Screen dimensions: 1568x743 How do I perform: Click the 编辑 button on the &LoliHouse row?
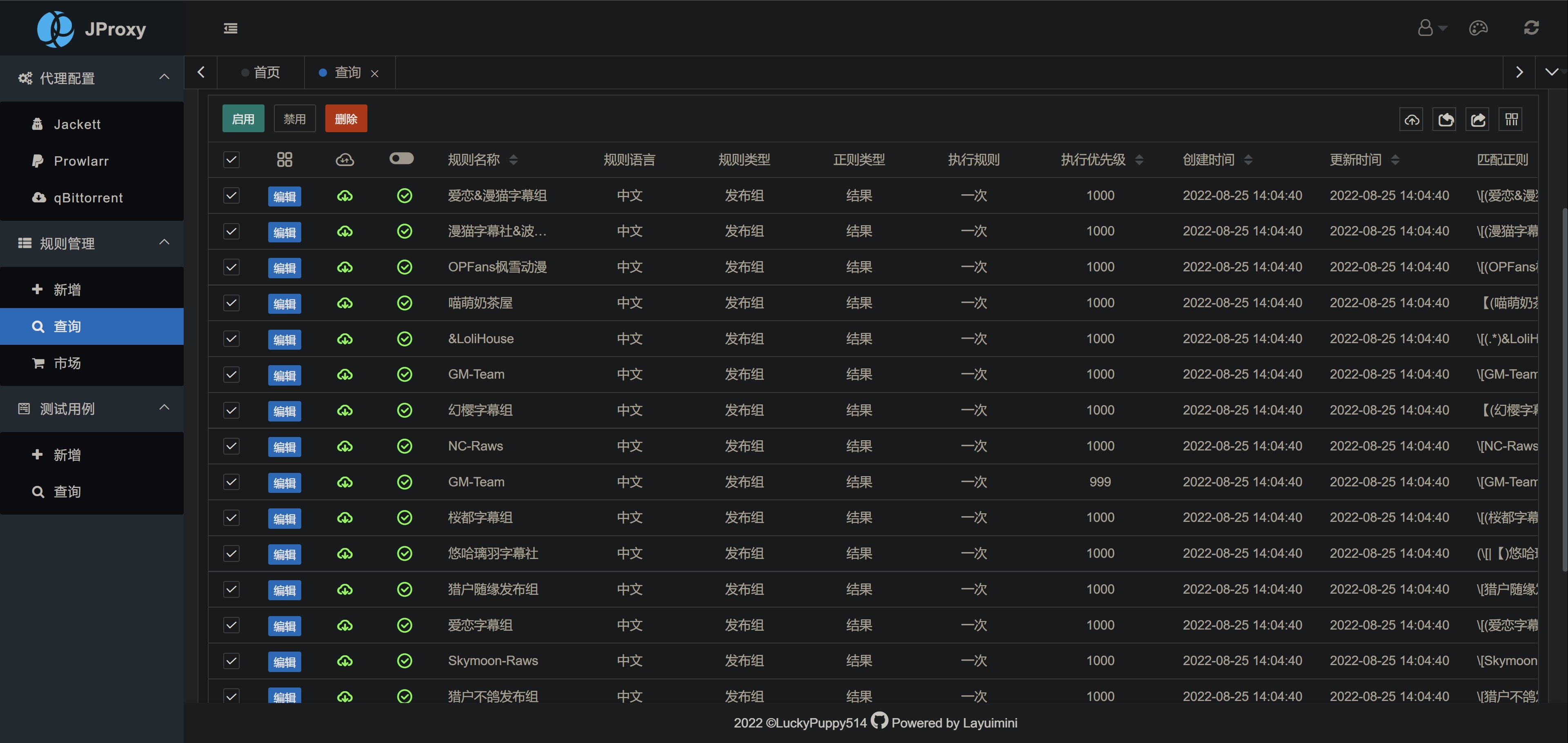(284, 339)
